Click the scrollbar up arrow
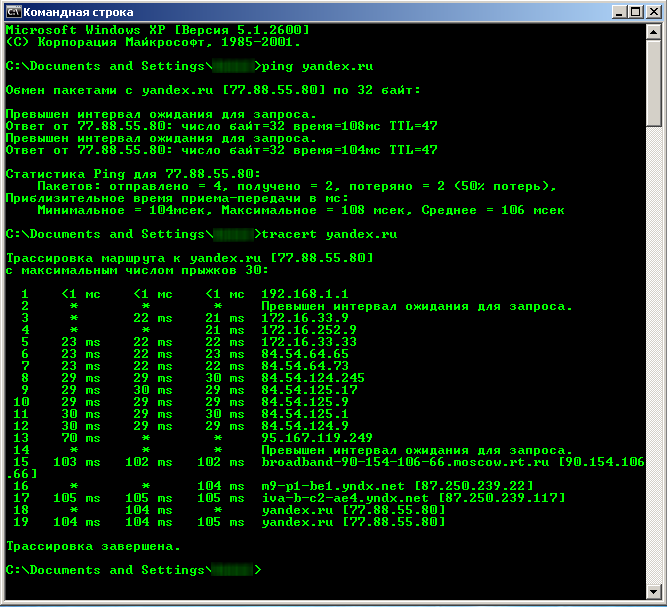 click(x=652, y=32)
